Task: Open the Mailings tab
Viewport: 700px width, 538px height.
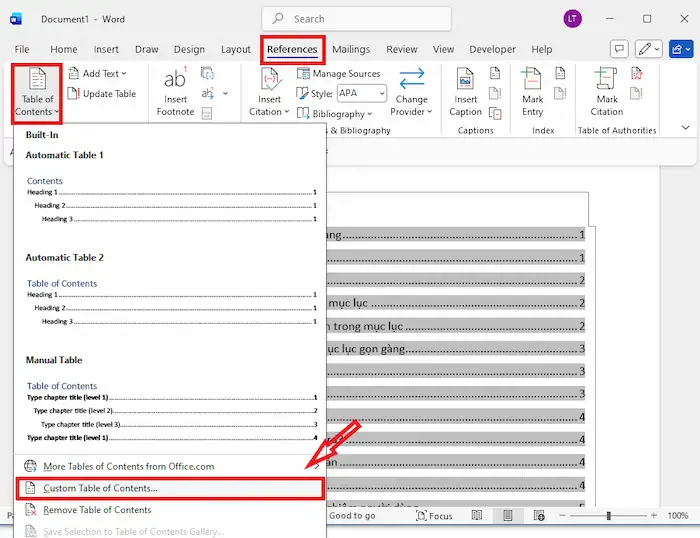Action: coord(351,49)
